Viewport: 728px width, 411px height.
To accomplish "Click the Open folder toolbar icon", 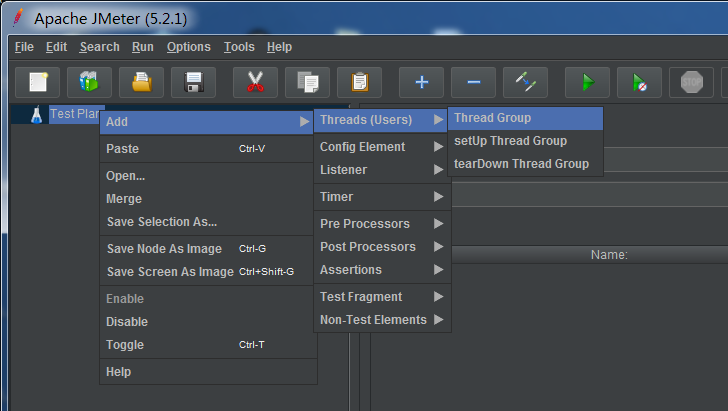I will [142, 82].
